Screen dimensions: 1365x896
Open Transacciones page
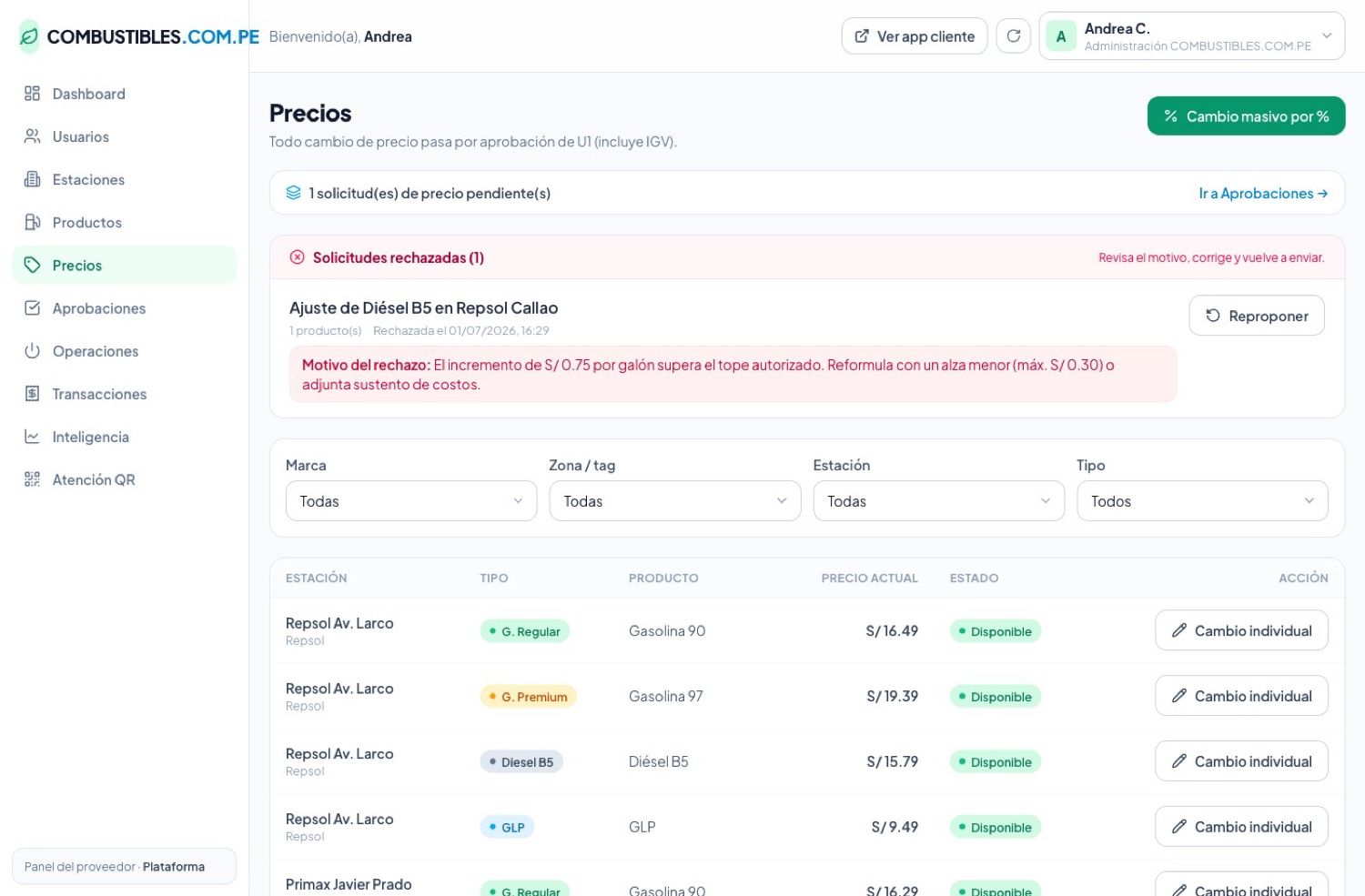124,394
